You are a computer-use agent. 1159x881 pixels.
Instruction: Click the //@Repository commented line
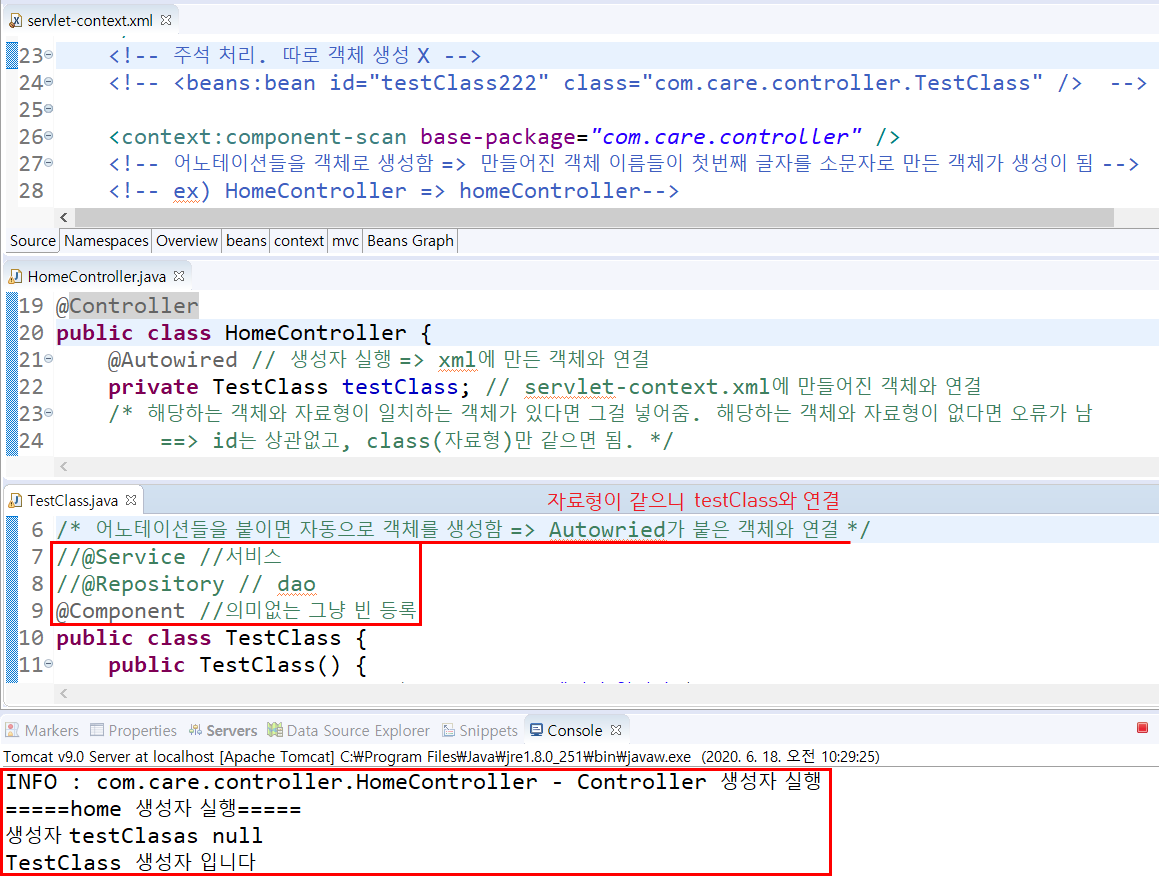[186, 584]
